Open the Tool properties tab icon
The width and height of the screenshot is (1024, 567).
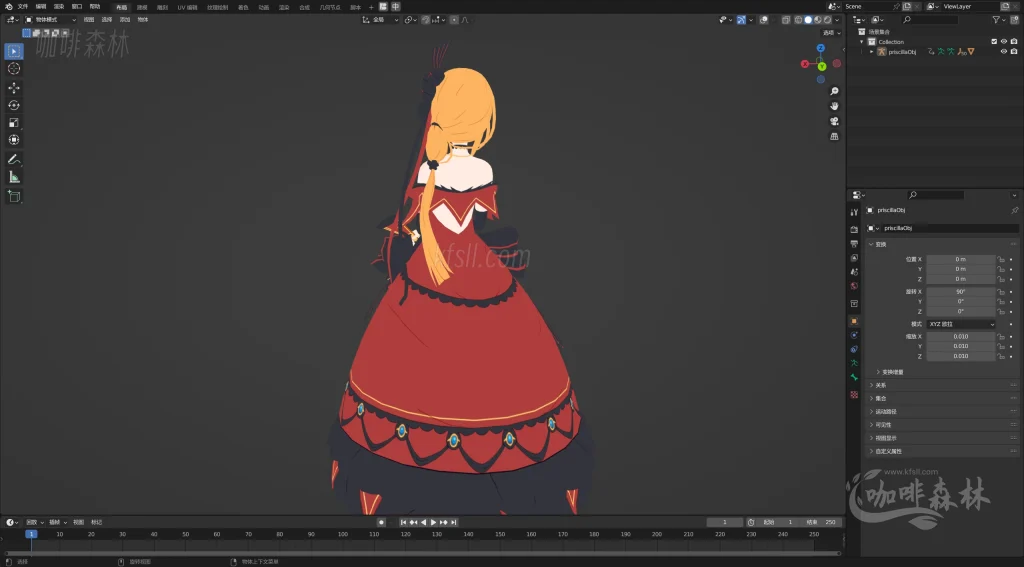[854, 212]
